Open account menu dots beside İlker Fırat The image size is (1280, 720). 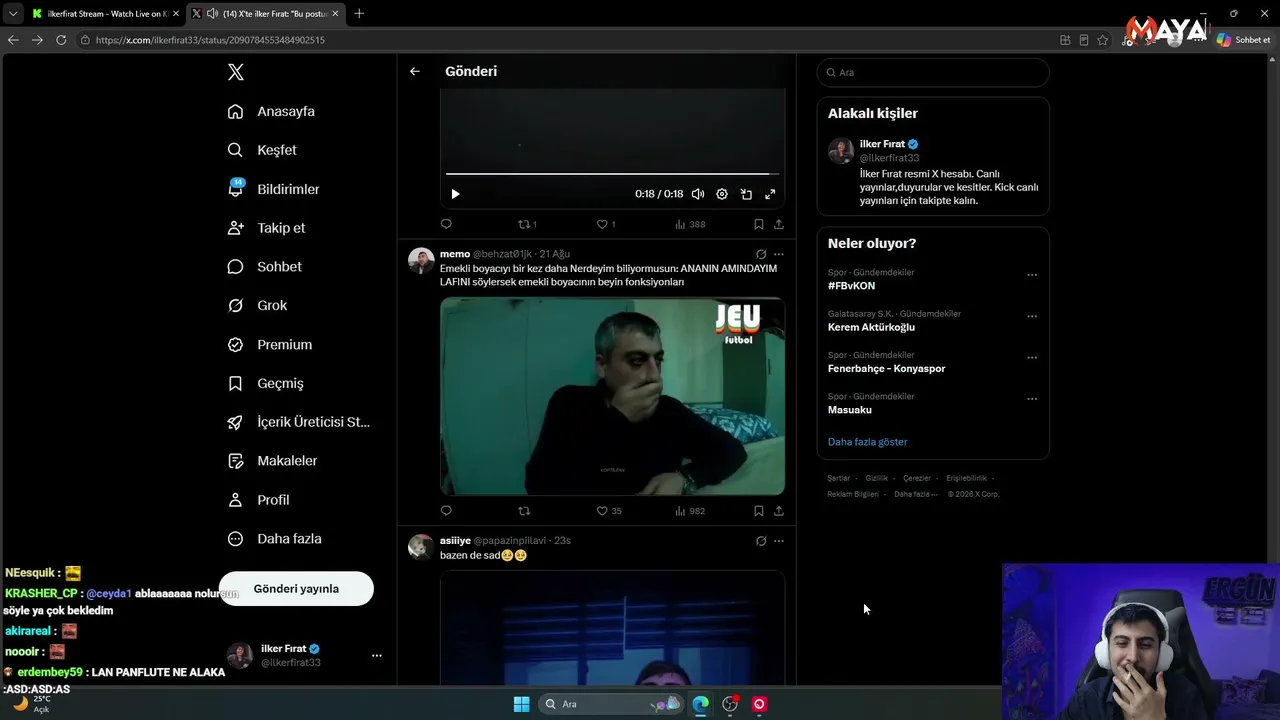coord(377,656)
